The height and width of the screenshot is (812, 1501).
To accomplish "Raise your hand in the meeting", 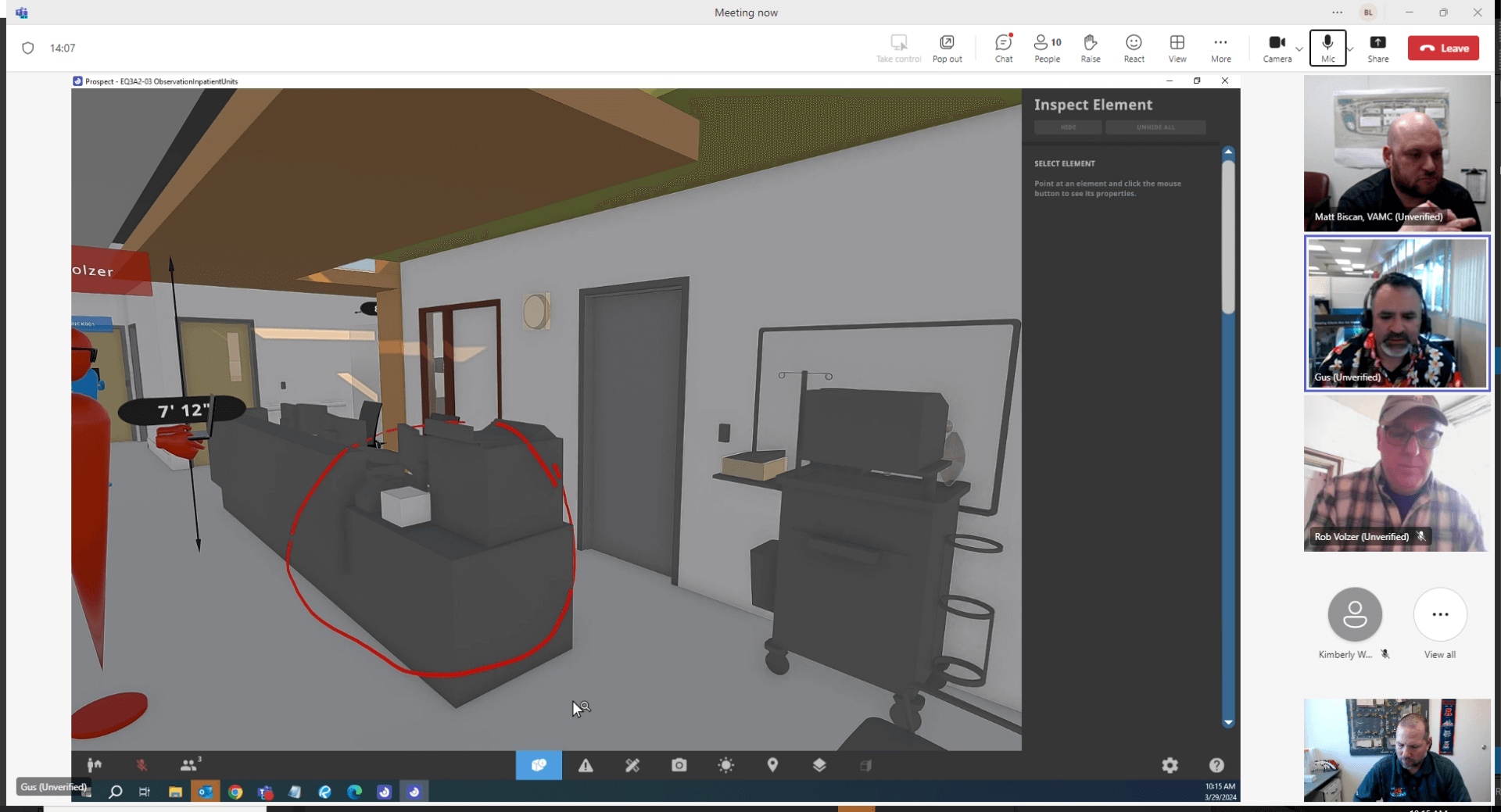I will point(1090,48).
